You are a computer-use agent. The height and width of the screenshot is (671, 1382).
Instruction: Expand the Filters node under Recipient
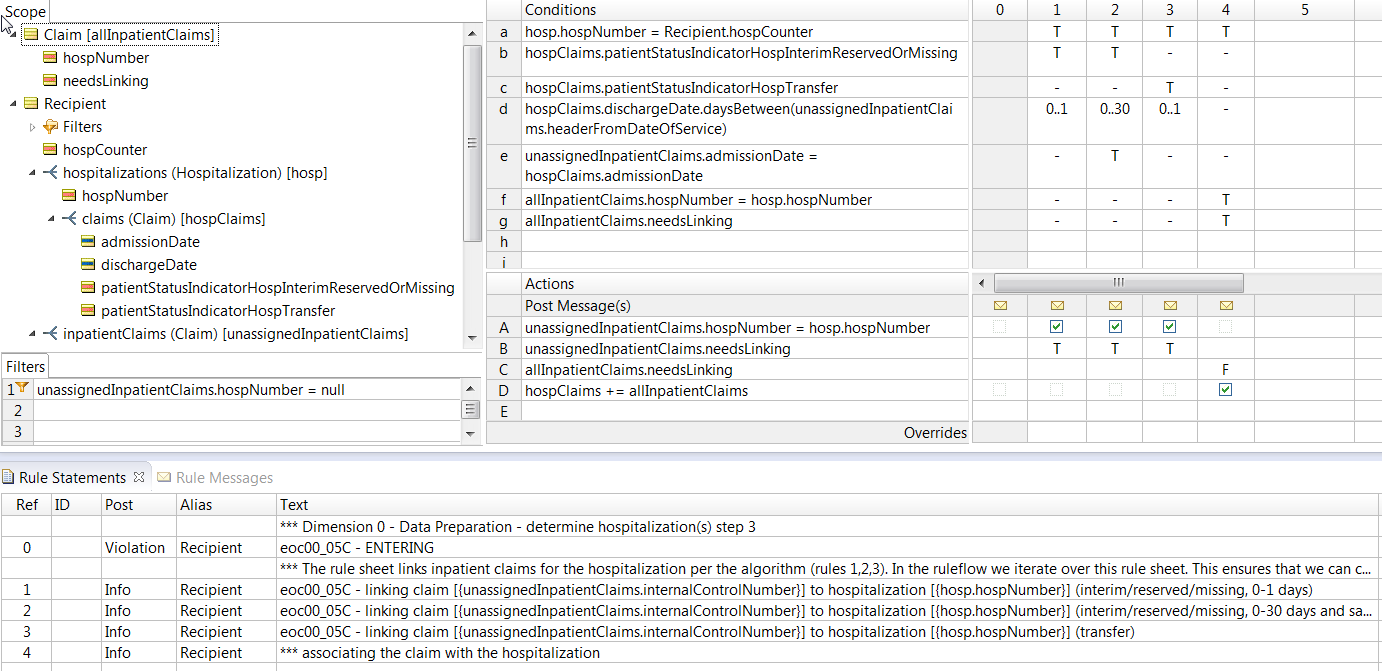tap(32, 127)
